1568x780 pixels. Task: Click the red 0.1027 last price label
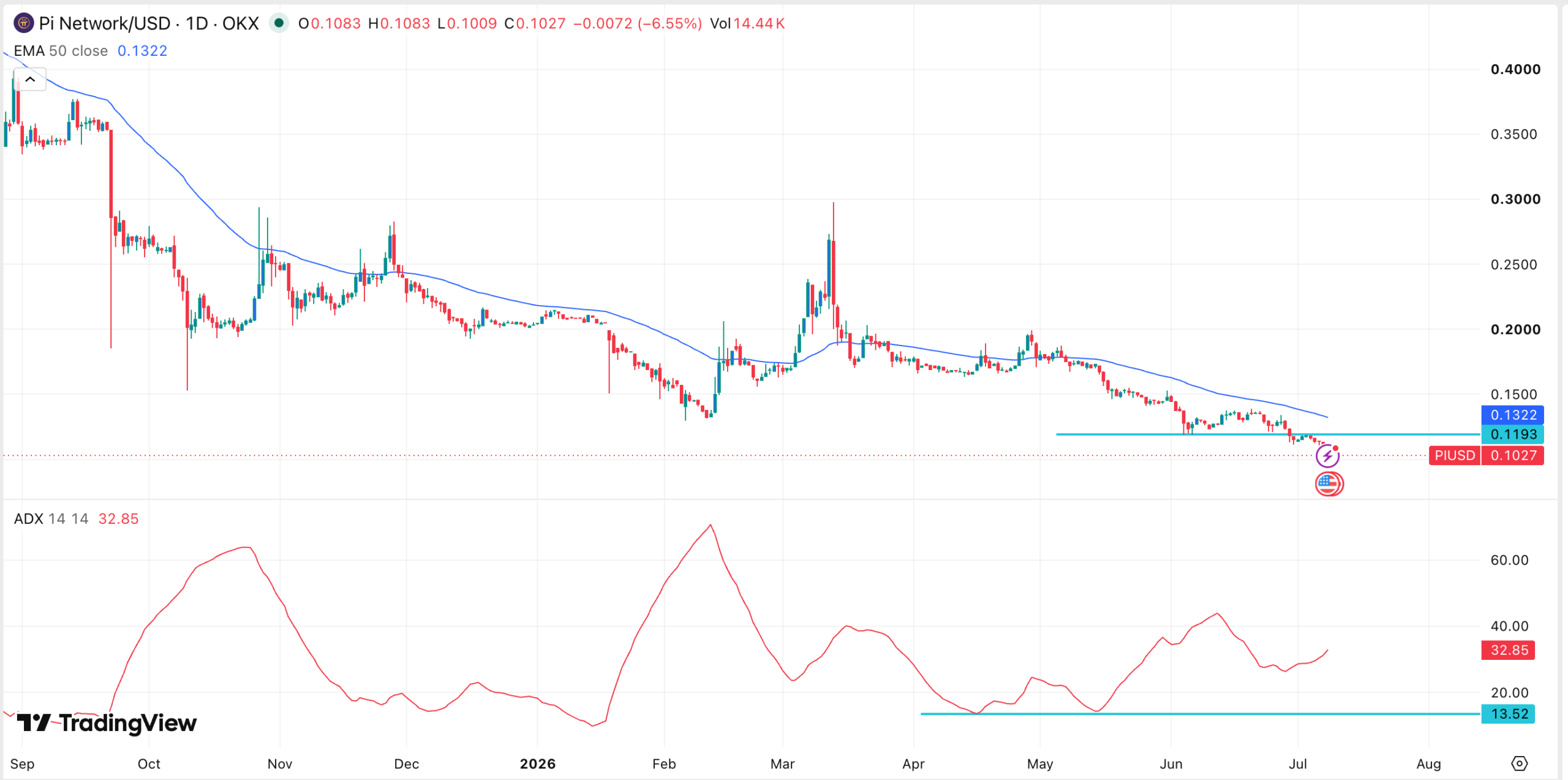pos(1512,456)
